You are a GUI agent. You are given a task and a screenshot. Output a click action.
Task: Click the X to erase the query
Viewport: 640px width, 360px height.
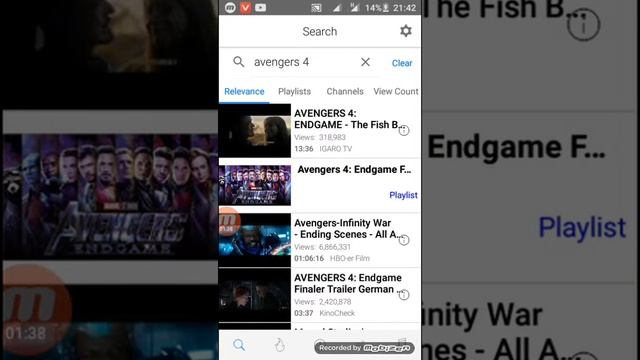click(x=365, y=62)
